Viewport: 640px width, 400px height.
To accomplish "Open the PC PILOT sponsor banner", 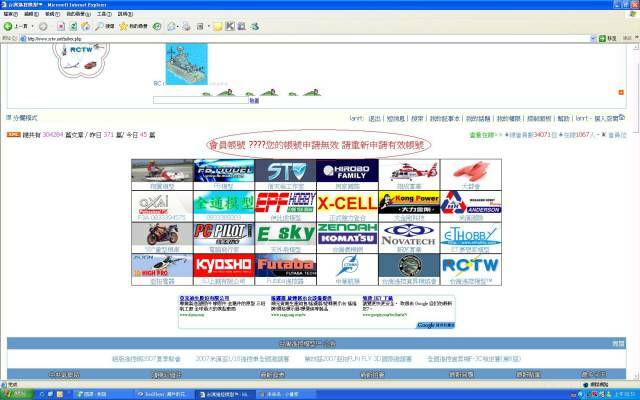I will coord(224,234).
